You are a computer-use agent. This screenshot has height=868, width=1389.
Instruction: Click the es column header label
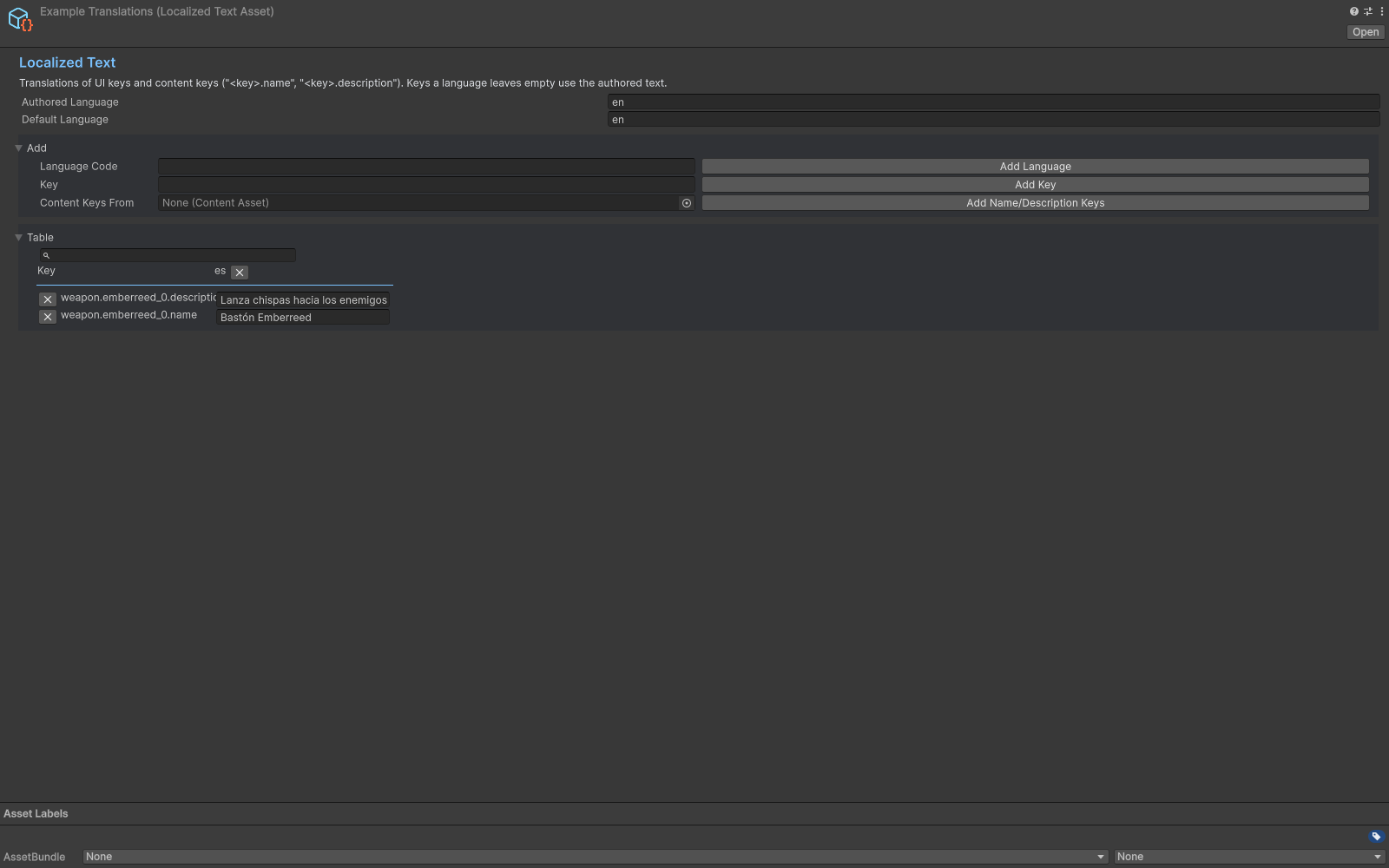click(x=220, y=271)
